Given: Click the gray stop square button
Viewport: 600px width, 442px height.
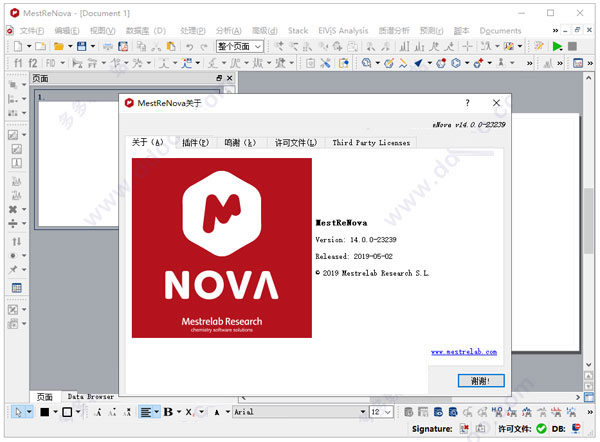Looking at the screenshot, I should (572, 46).
